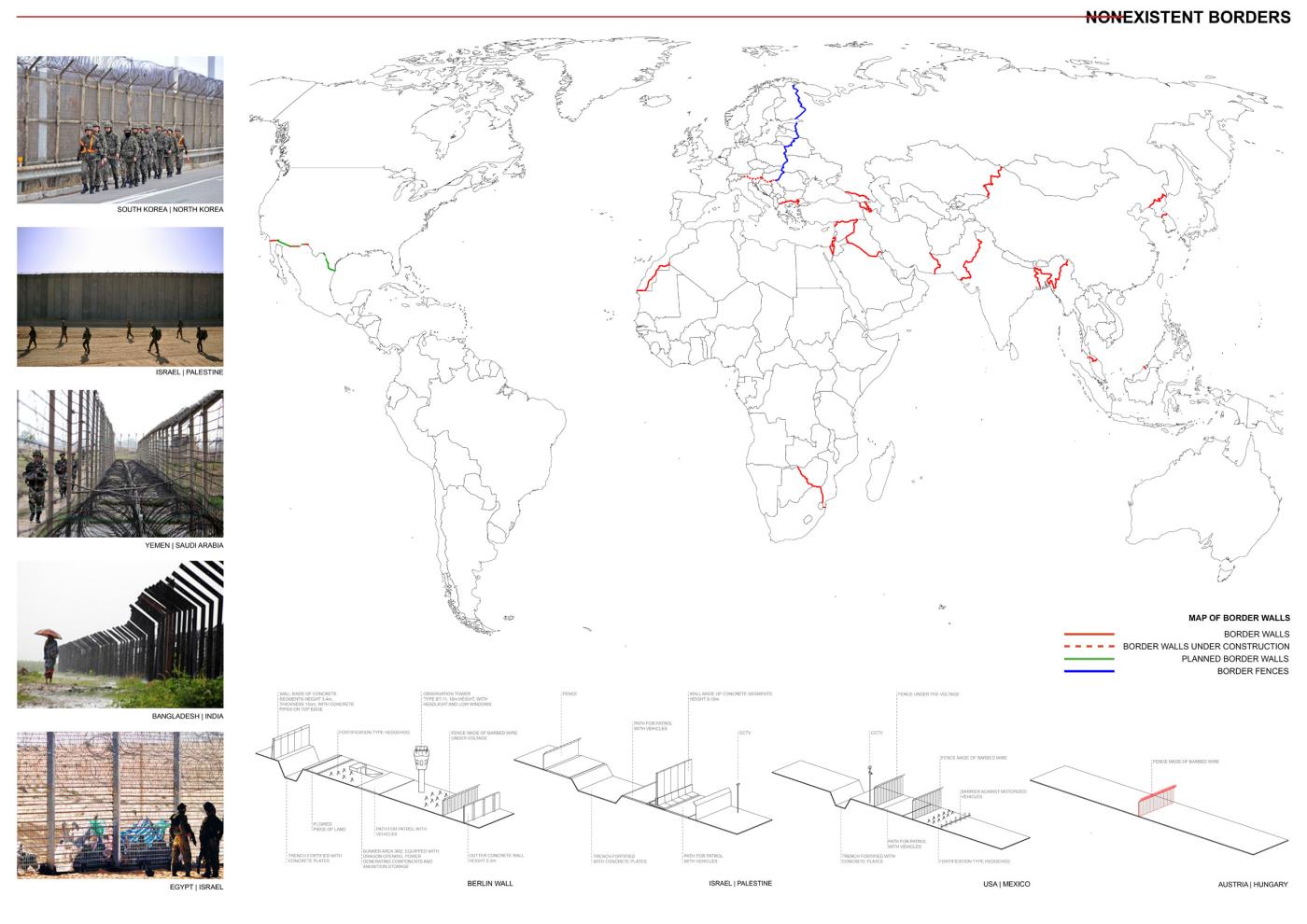Click the blue border fence line in Europe
Image resolution: width=1307 pixels, height=924 pixels.
point(790,140)
